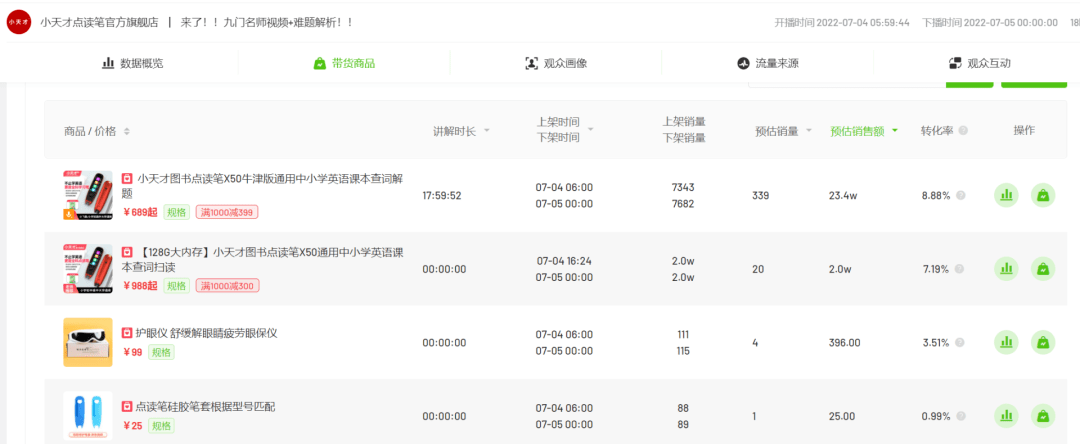The height and width of the screenshot is (444, 1080).
Task: Select the 25.00 sales amount
Action: click(x=842, y=416)
